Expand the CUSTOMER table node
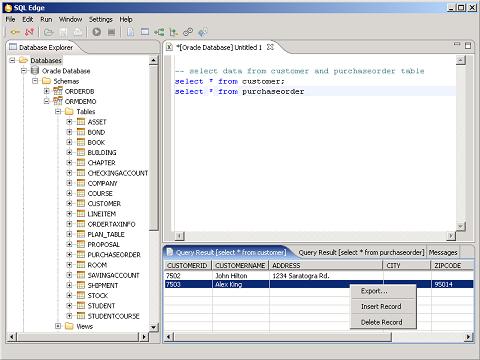The height and width of the screenshot is (360, 480). pyautogui.click(x=69, y=203)
